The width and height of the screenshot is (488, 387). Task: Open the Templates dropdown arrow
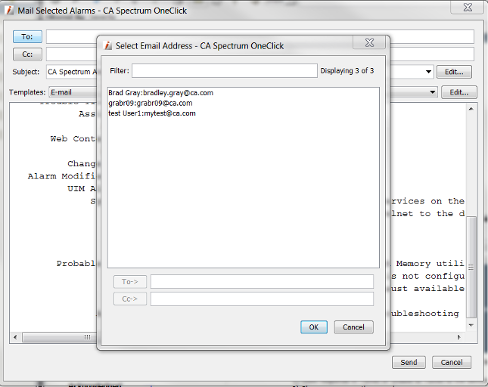tap(432, 92)
